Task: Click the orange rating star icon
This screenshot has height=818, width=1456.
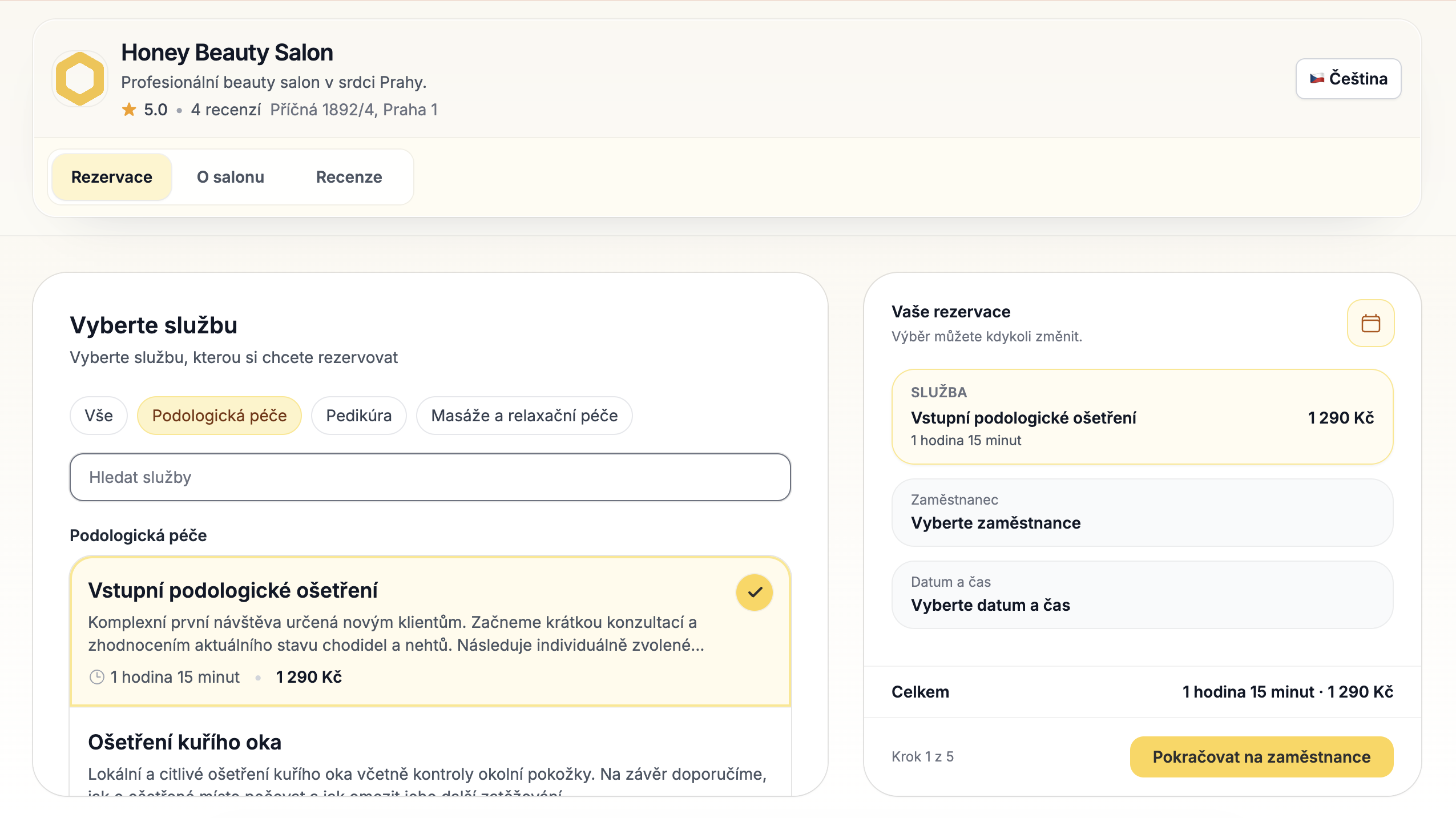Action: (129, 110)
